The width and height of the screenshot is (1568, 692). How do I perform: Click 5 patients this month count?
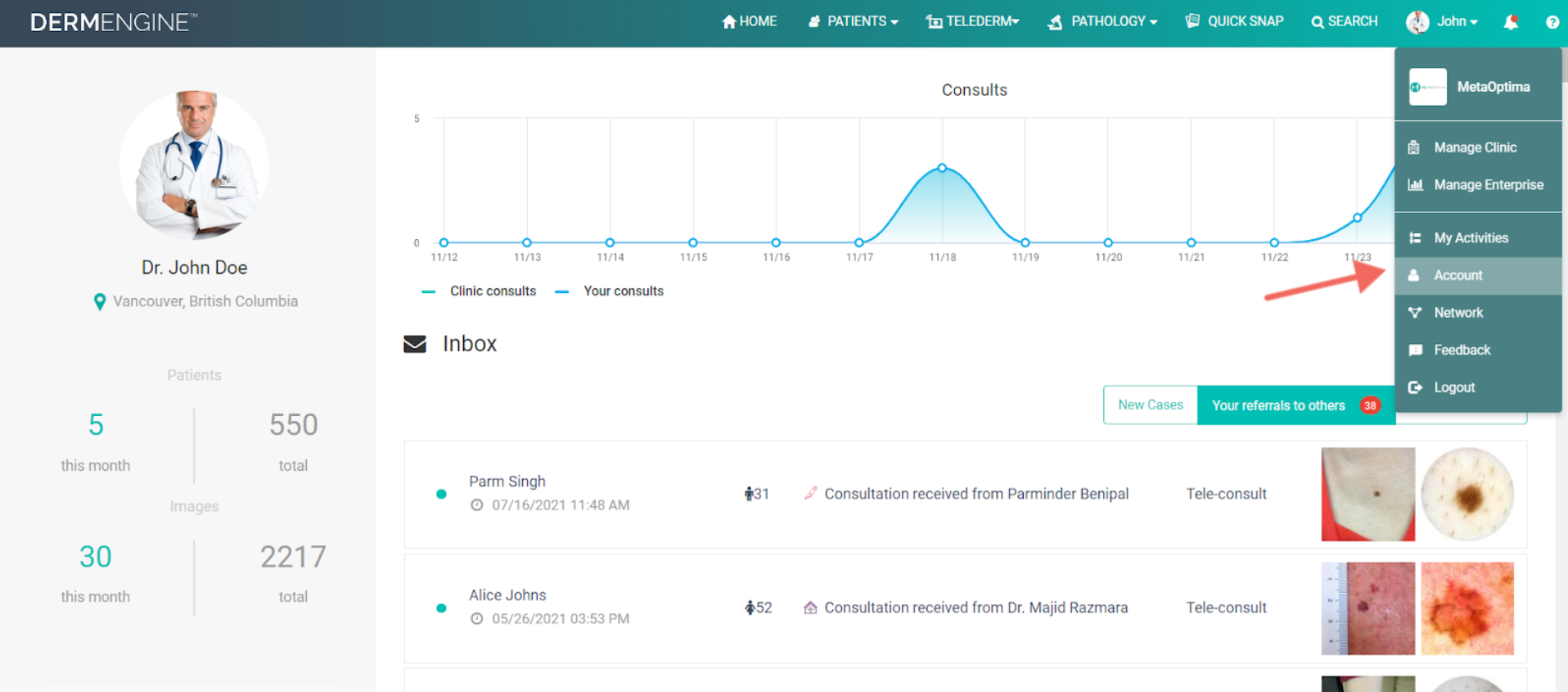pyautogui.click(x=96, y=425)
